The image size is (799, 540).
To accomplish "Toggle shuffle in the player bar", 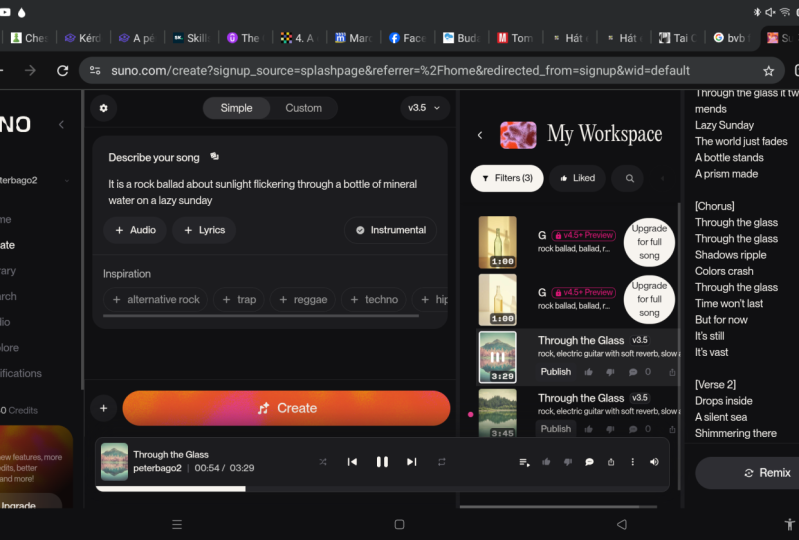I will point(323,462).
